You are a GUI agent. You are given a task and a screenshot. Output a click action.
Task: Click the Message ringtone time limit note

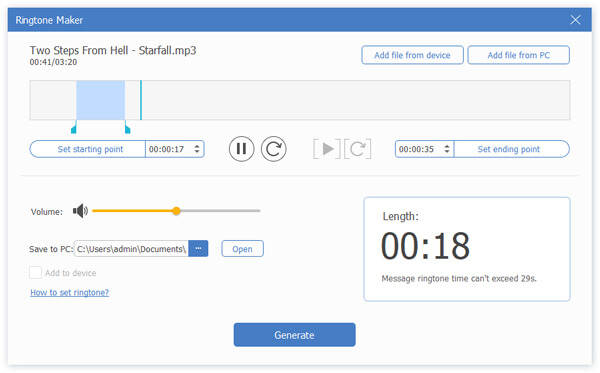(x=459, y=279)
